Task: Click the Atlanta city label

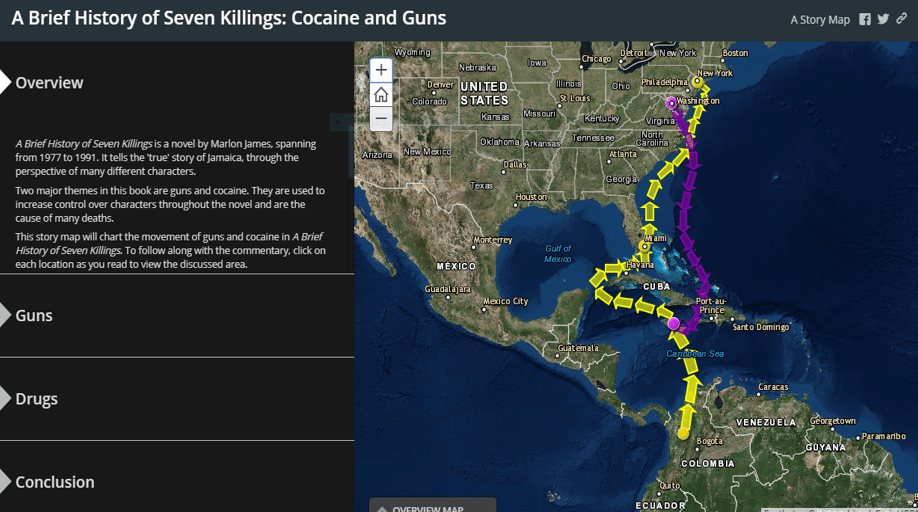Action: (x=623, y=154)
